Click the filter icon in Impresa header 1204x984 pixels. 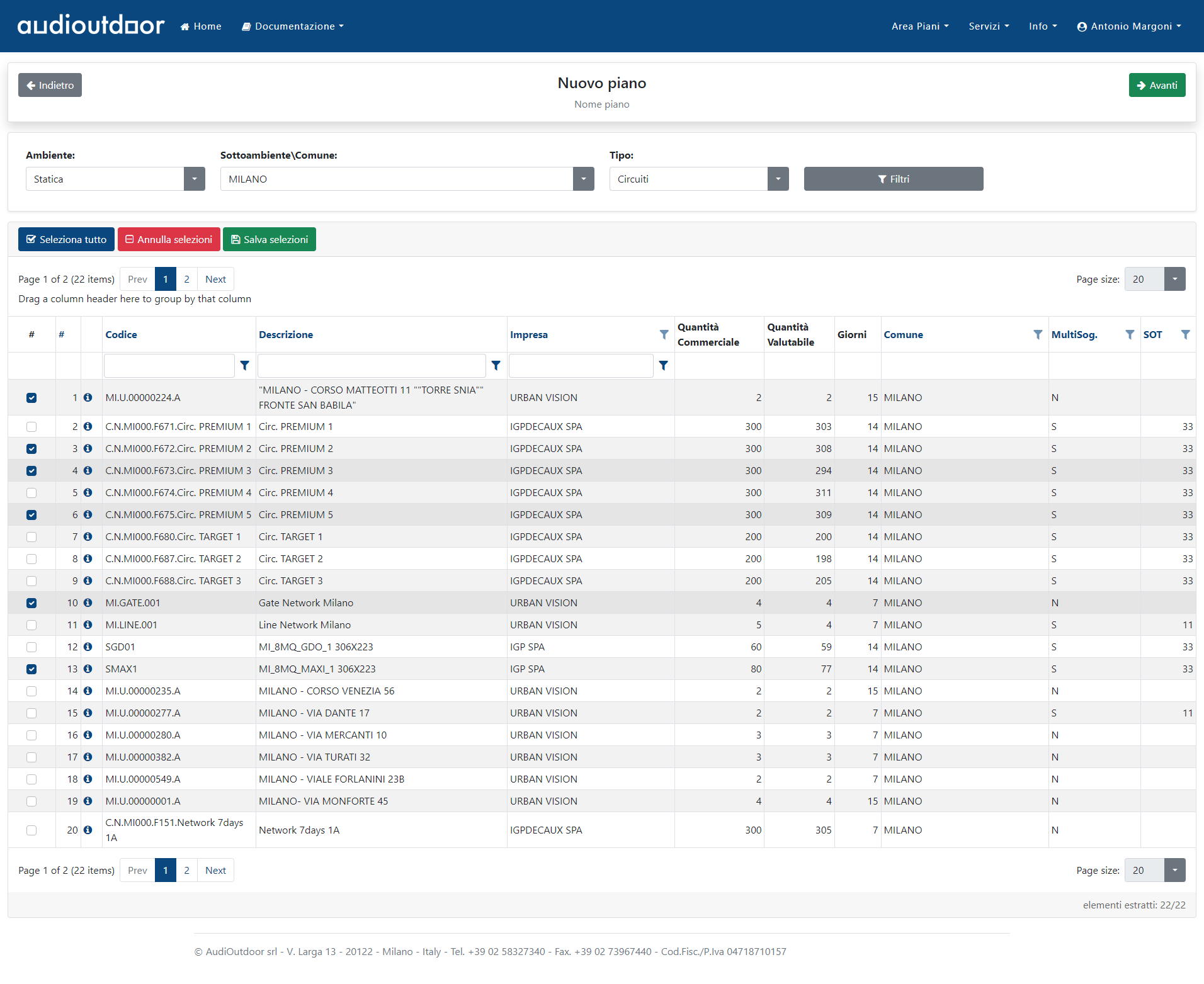[664, 334]
